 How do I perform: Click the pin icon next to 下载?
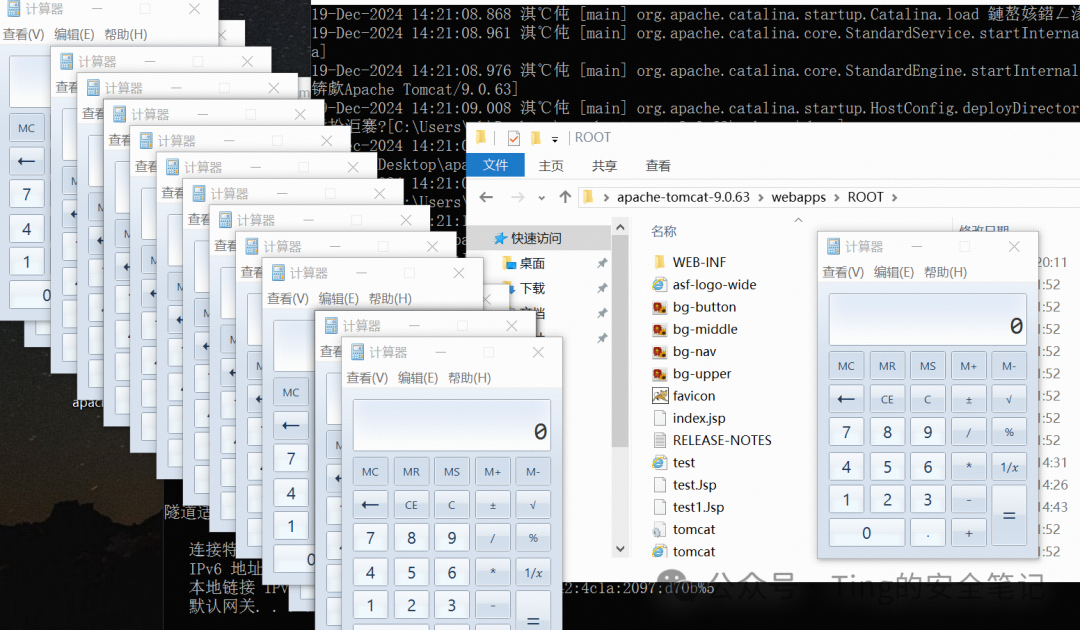pyautogui.click(x=602, y=288)
